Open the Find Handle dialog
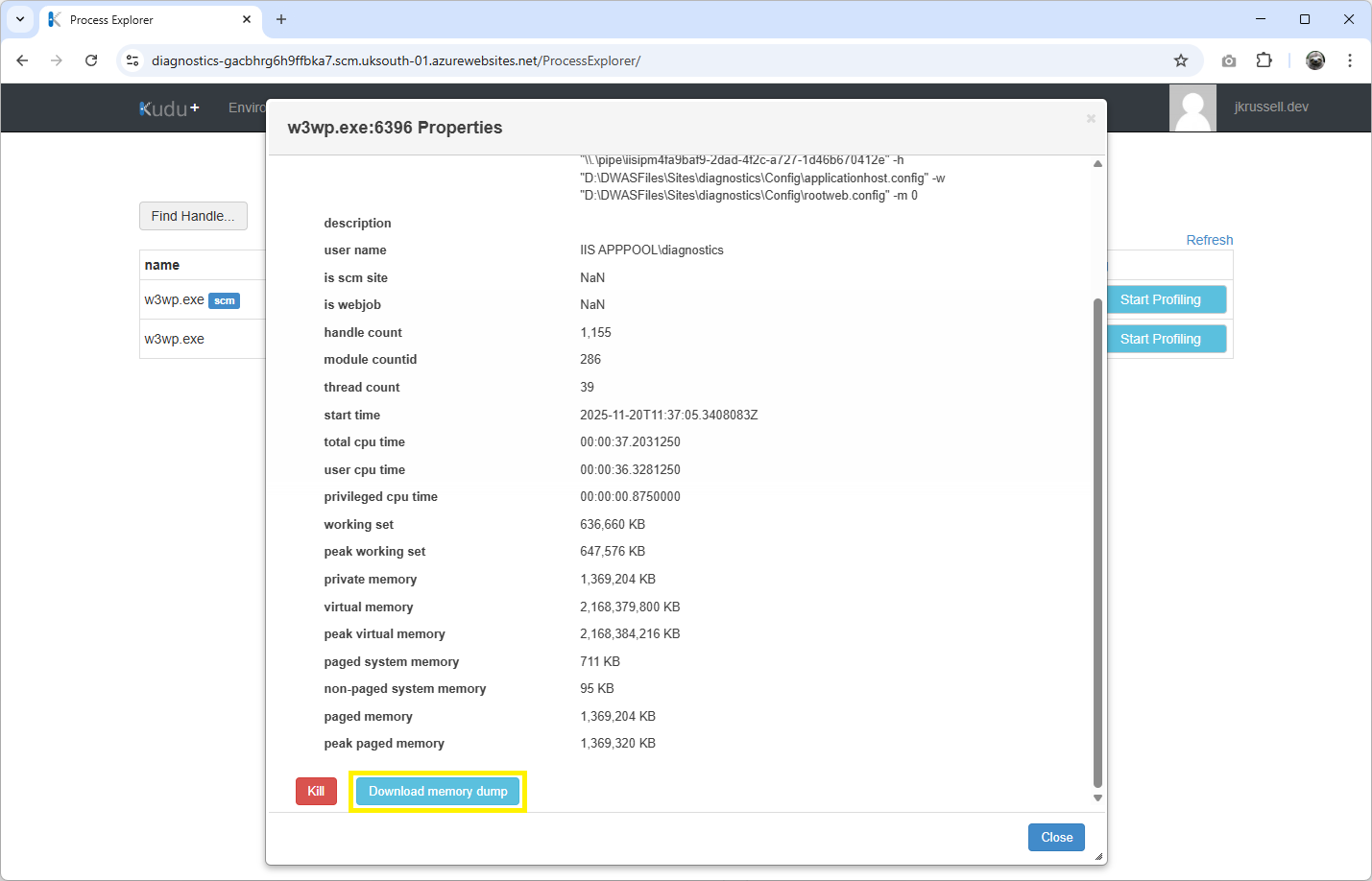The image size is (1372, 881). [x=193, y=216]
